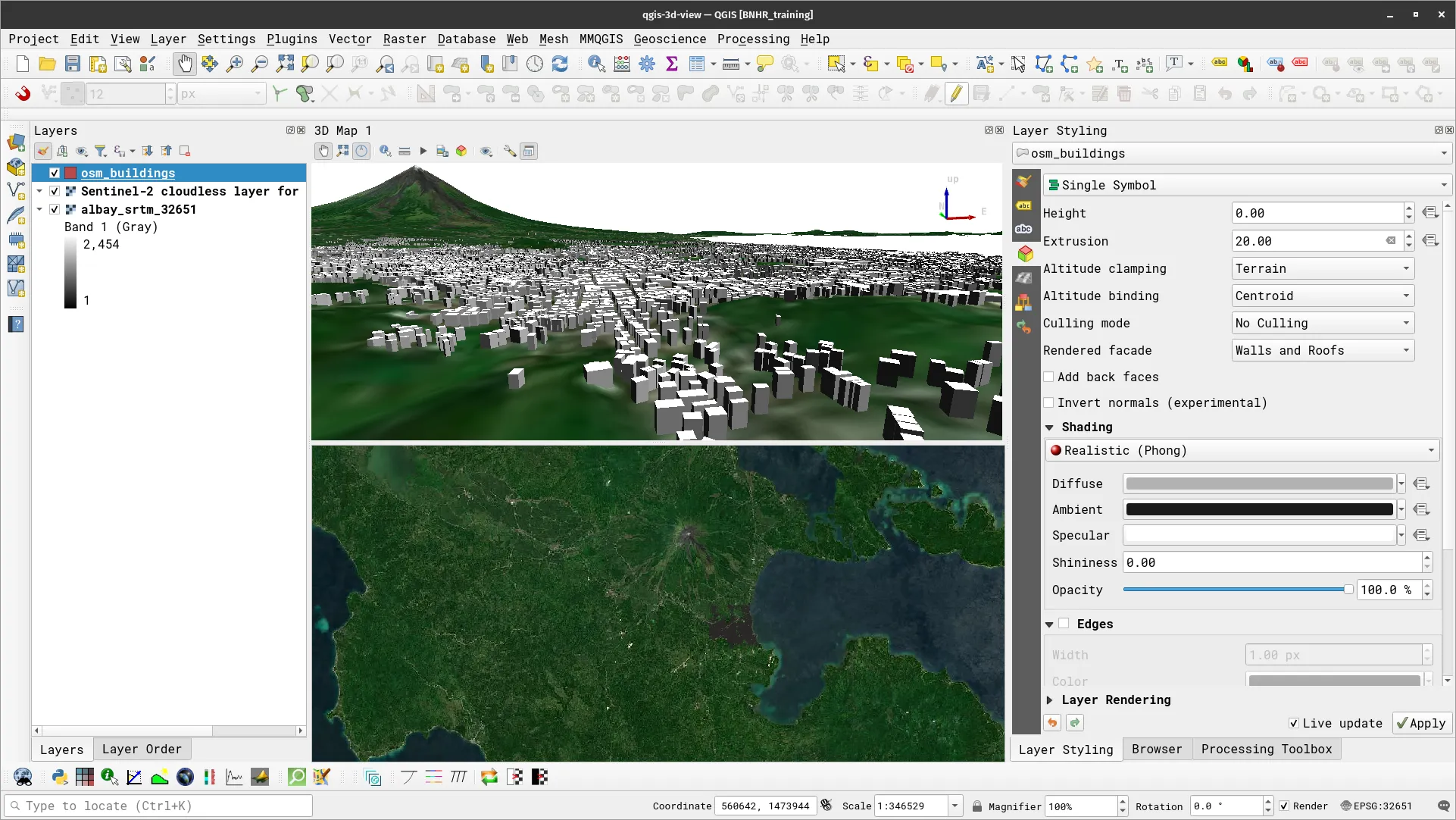Viewport: 1456px width, 820px height.
Task: Enable the Add back faces option
Action: coord(1050,377)
